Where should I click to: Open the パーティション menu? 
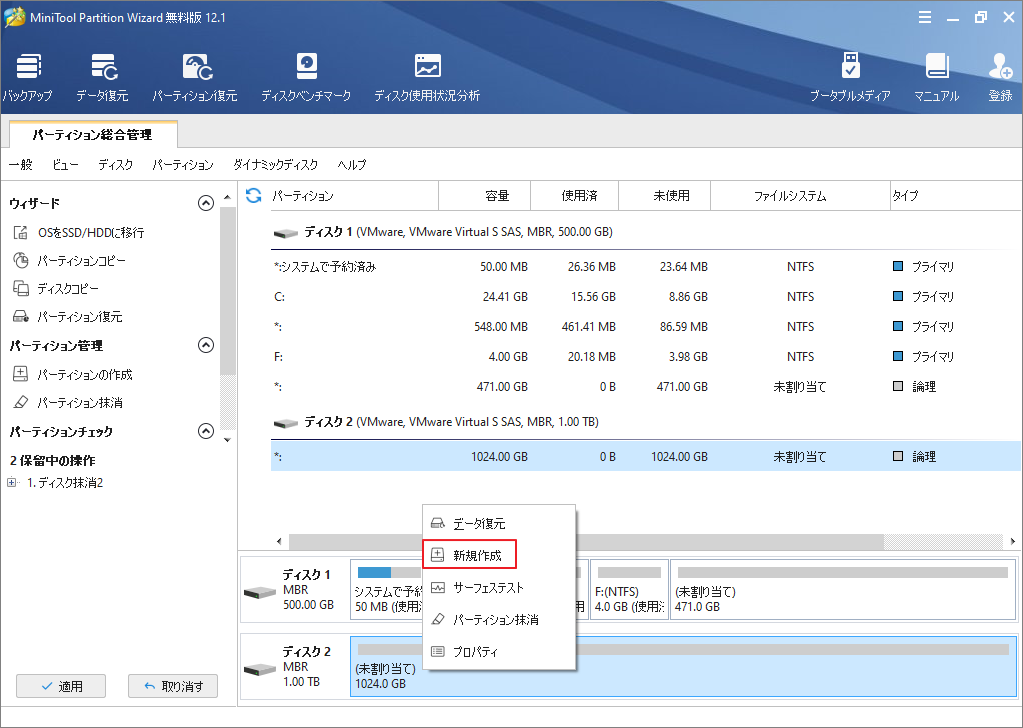183,164
